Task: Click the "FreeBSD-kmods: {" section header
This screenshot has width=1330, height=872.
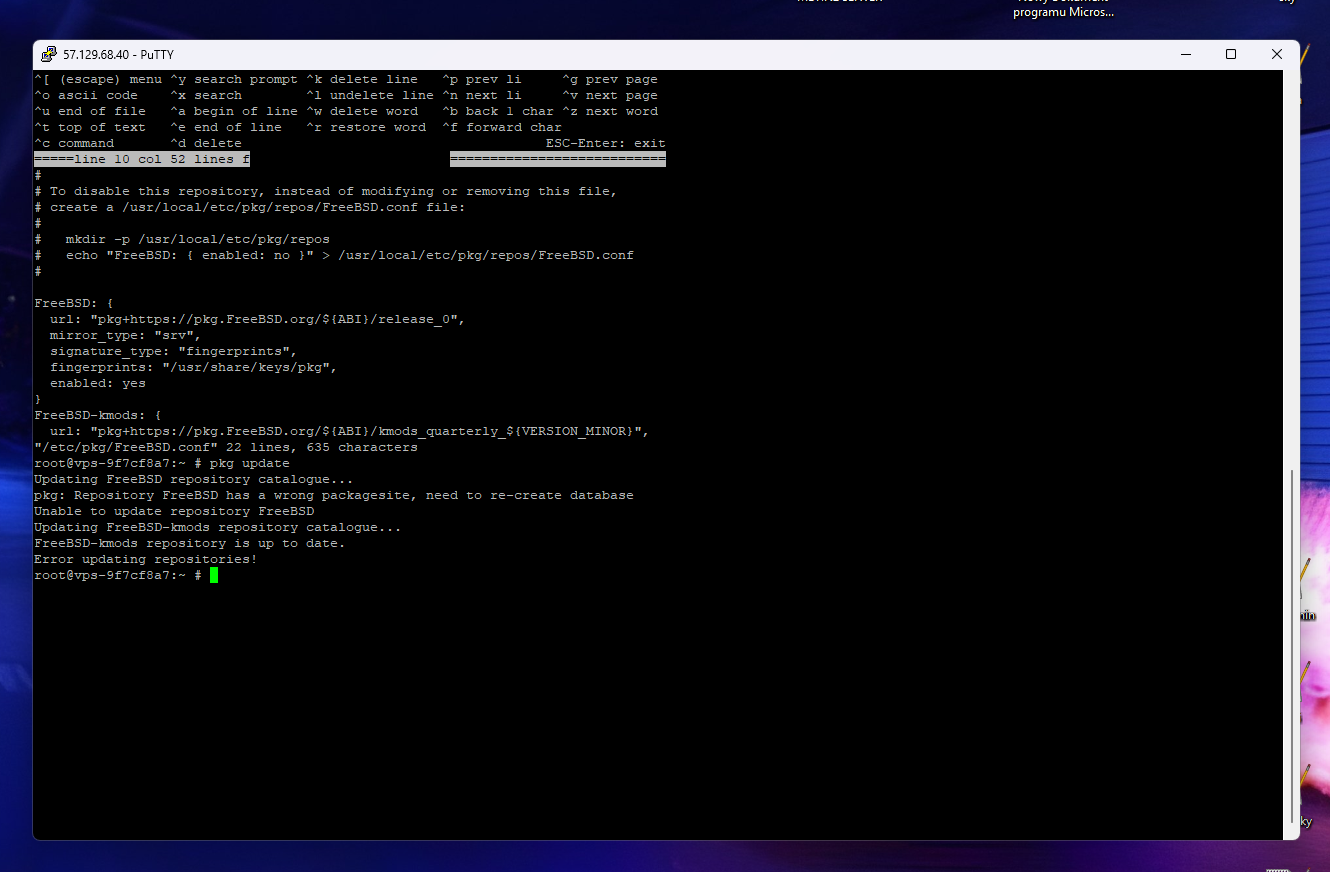Action: click(x=97, y=415)
